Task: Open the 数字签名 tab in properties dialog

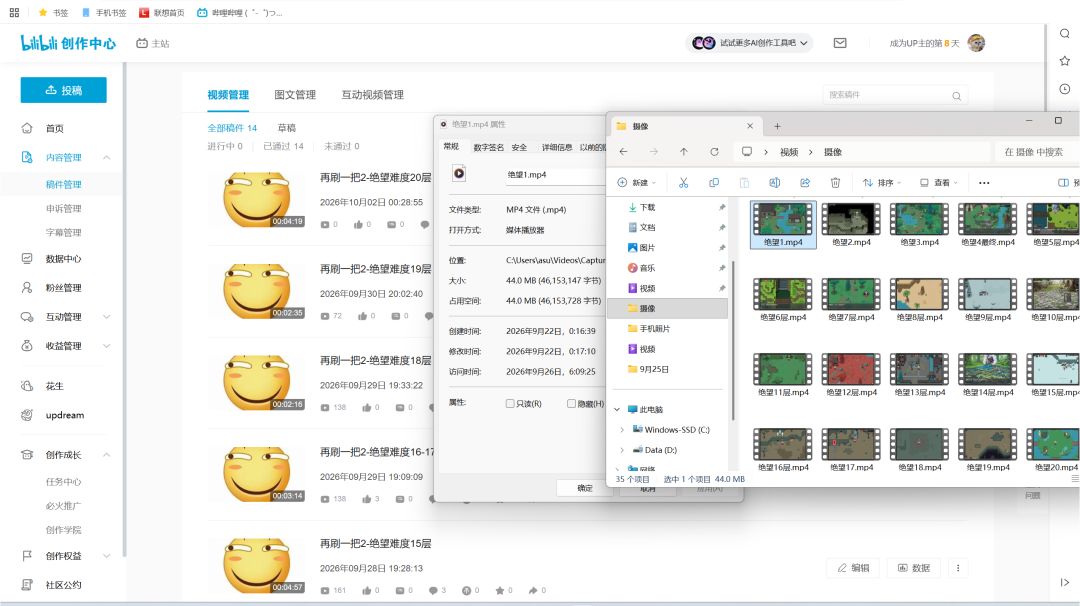Action: pos(488,147)
